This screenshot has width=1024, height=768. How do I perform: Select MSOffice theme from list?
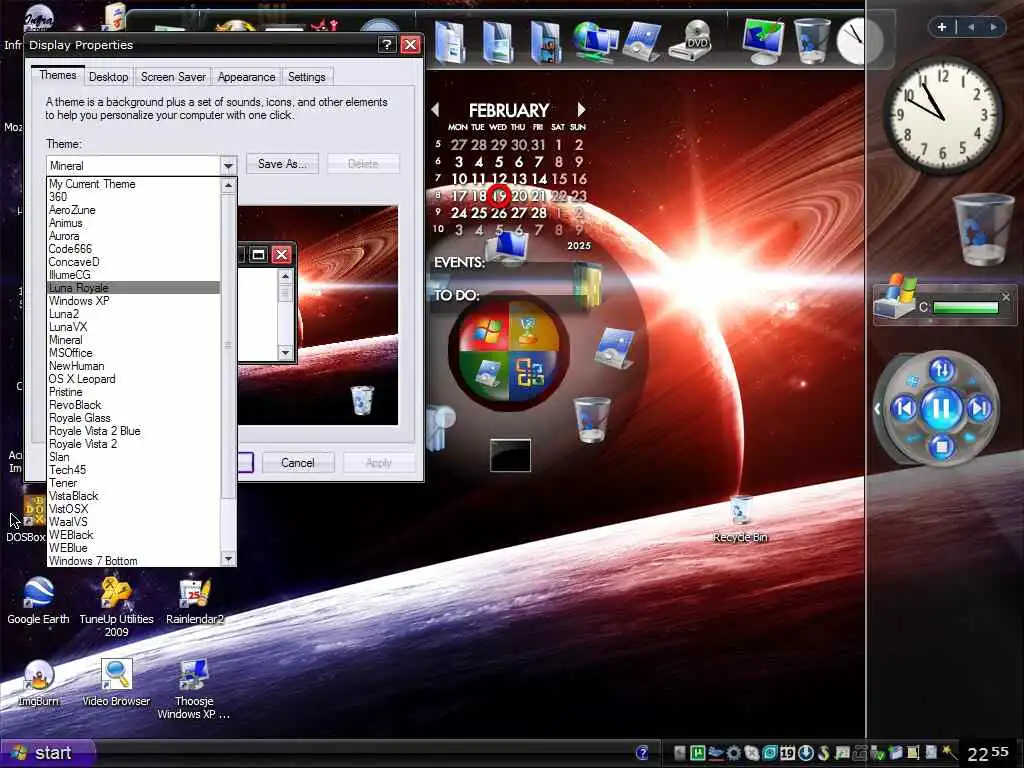(x=133, y=353)
